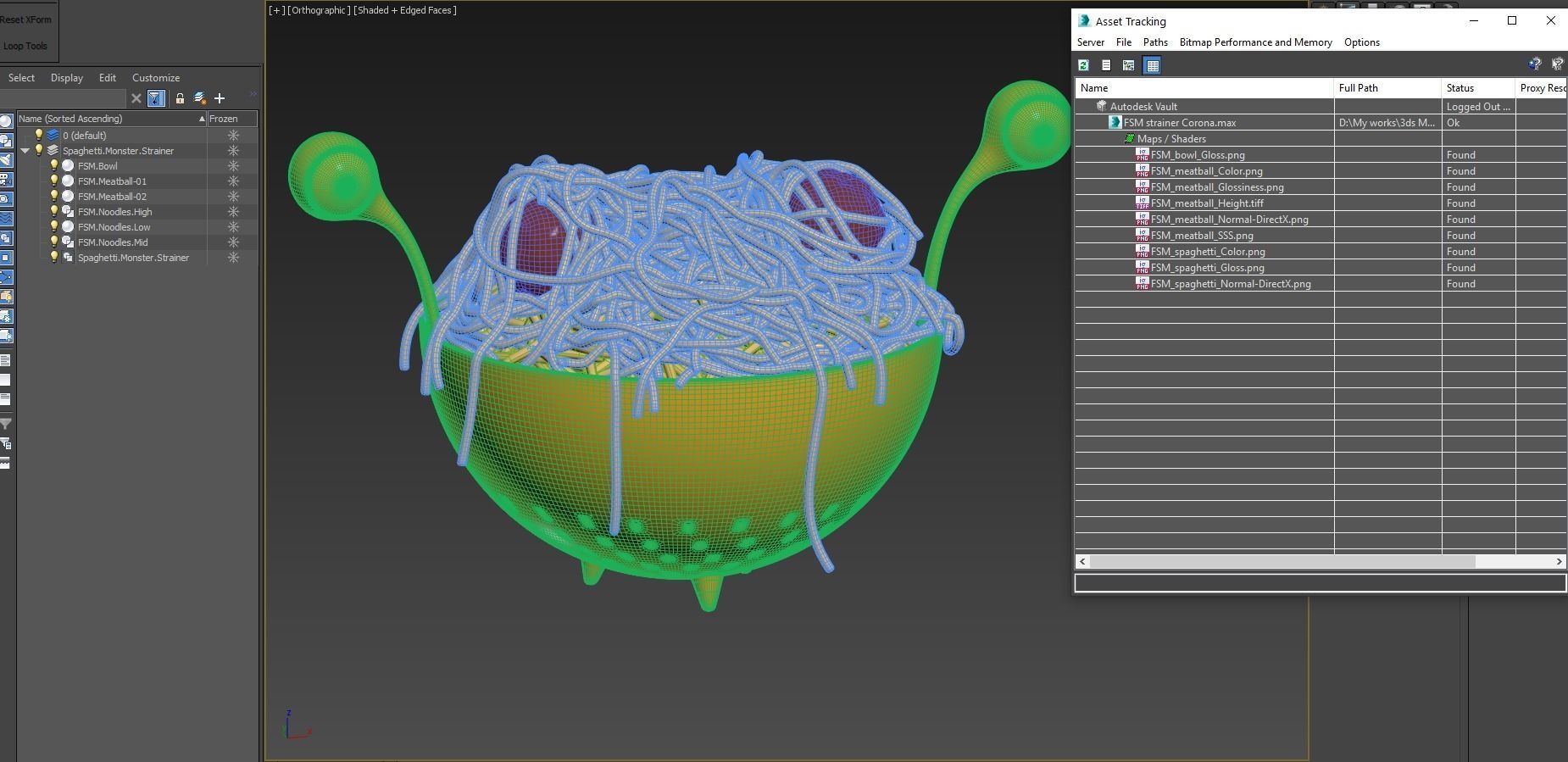Open the Server menu in Asset Tracking
Viewport: 1568px width, 762px height.
pos(1091,42)
